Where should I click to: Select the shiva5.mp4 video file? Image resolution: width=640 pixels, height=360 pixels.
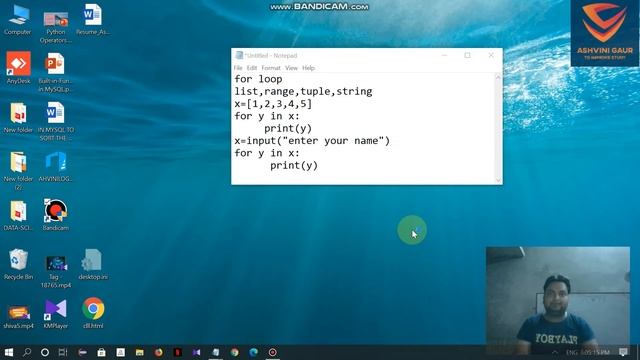click(18, 317)
